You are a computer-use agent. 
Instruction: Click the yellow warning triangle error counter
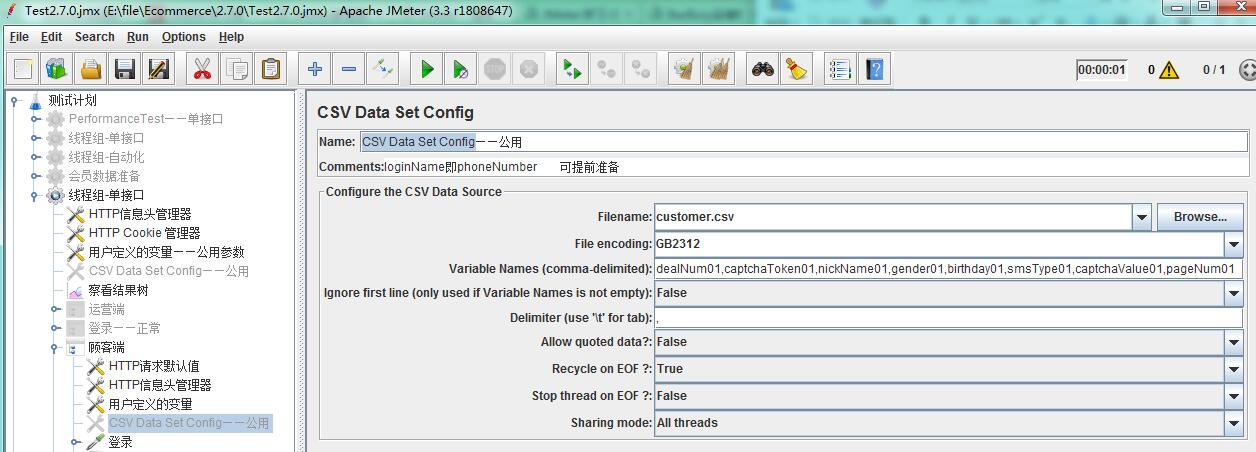click(1169, 70)
